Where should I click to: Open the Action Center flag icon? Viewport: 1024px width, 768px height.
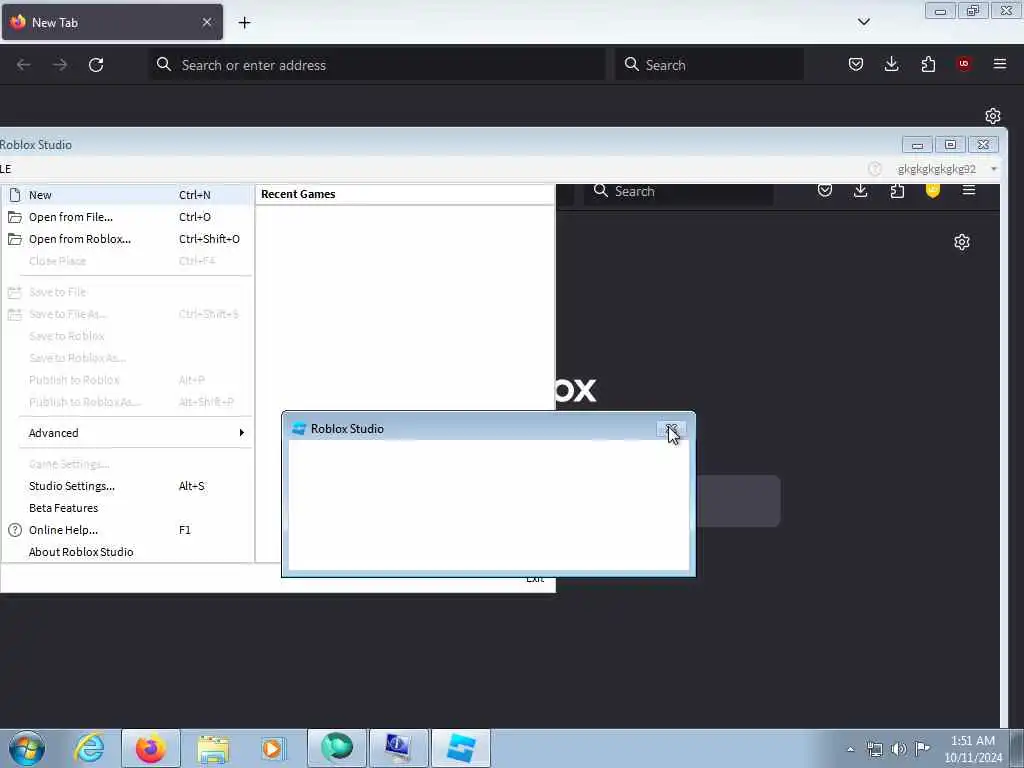922,748
